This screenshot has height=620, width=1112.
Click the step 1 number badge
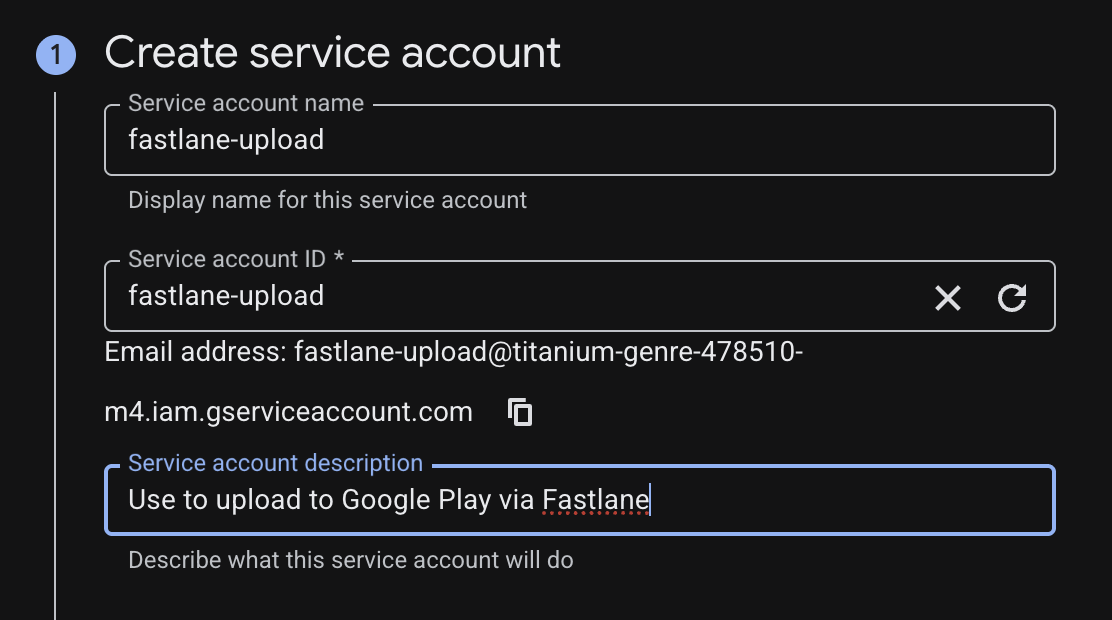coord(55,55)
